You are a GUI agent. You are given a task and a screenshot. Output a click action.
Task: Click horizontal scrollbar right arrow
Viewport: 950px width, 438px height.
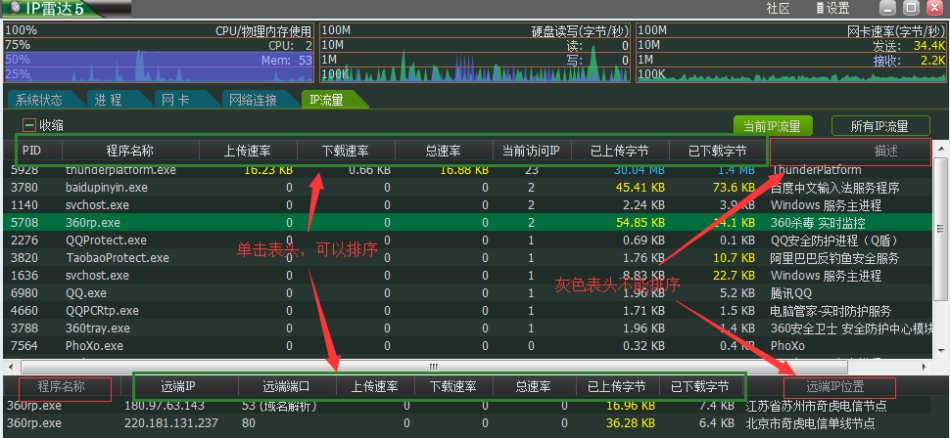(924, 367)
